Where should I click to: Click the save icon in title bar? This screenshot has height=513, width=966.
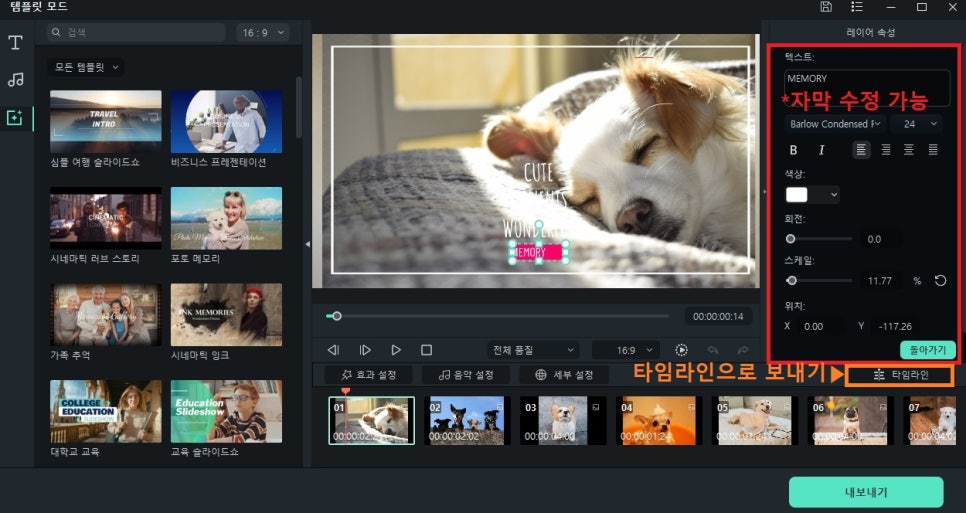click(x=826, y=7)
